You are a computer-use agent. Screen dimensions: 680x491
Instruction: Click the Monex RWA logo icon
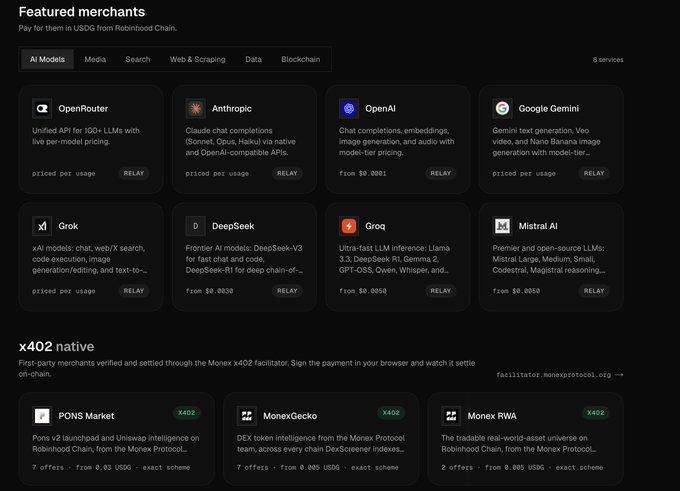tap(451, 416)
